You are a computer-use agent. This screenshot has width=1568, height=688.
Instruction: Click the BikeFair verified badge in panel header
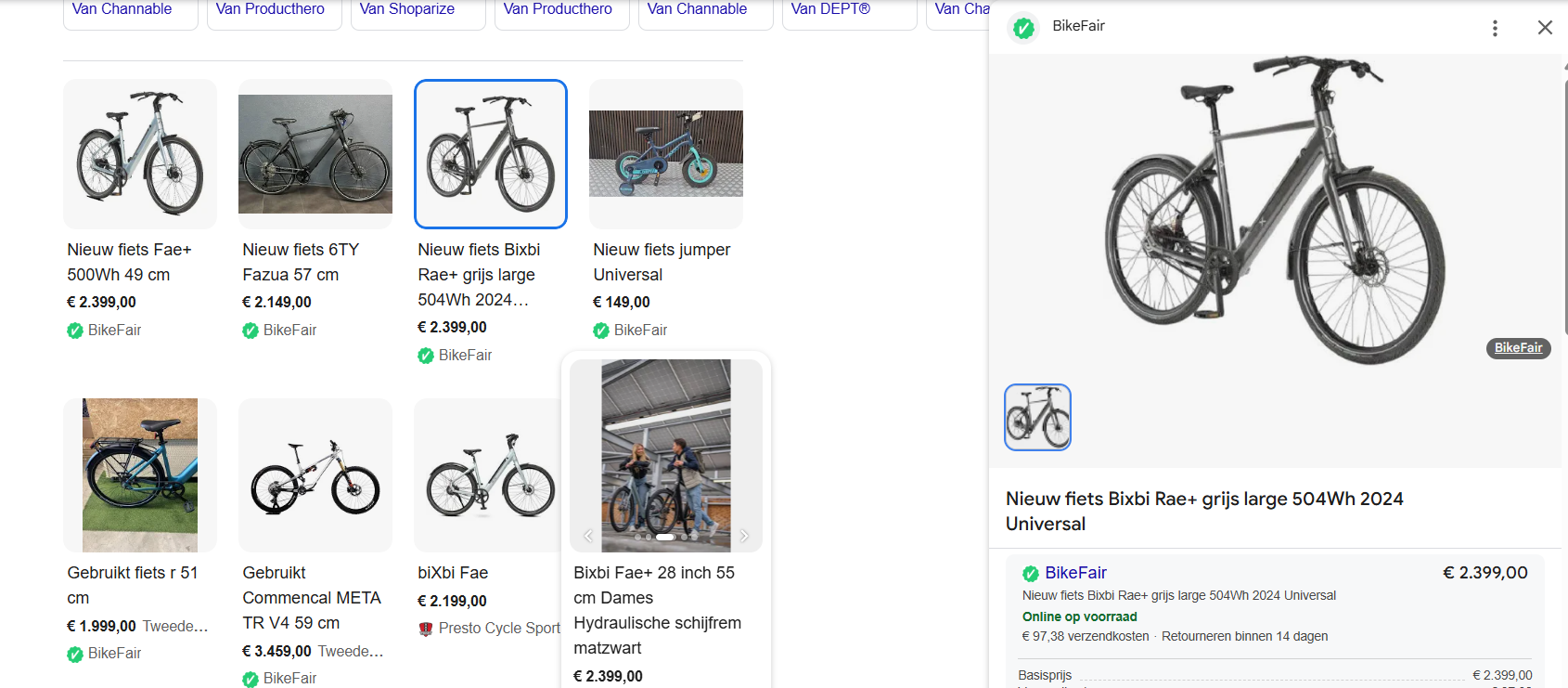pos(1023,28)
